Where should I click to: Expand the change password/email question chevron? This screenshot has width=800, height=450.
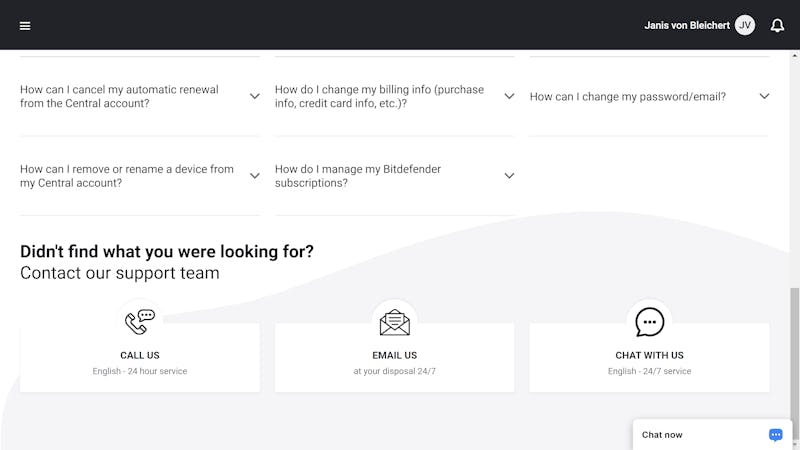point(764,96)
